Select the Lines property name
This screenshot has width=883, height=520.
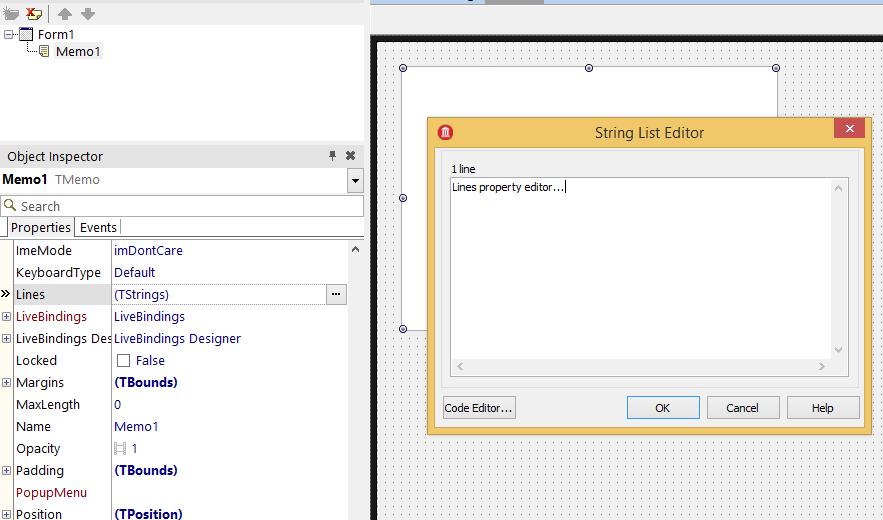click(x=30, y=295)
